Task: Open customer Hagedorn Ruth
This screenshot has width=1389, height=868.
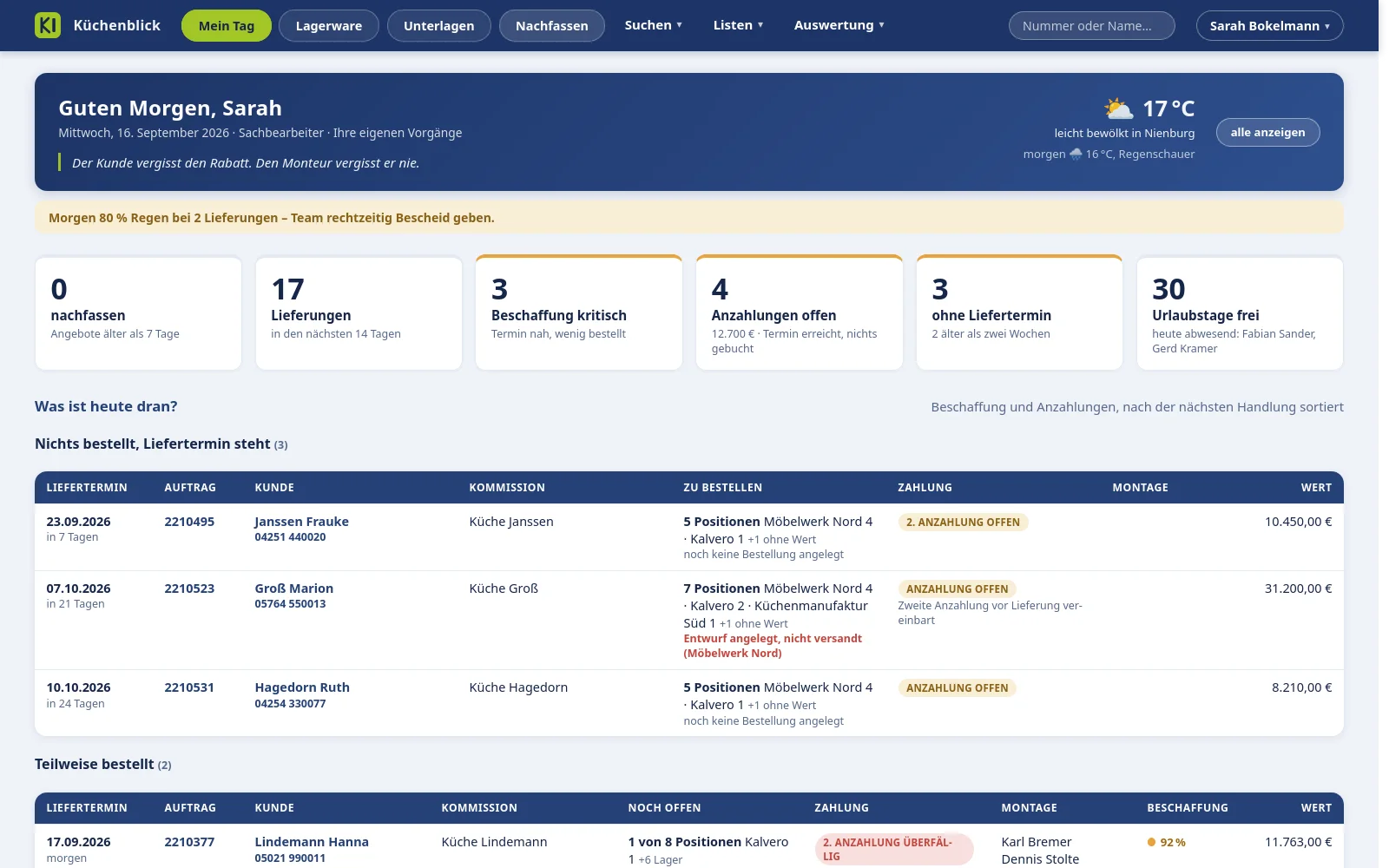Action: tap(302, 687)
